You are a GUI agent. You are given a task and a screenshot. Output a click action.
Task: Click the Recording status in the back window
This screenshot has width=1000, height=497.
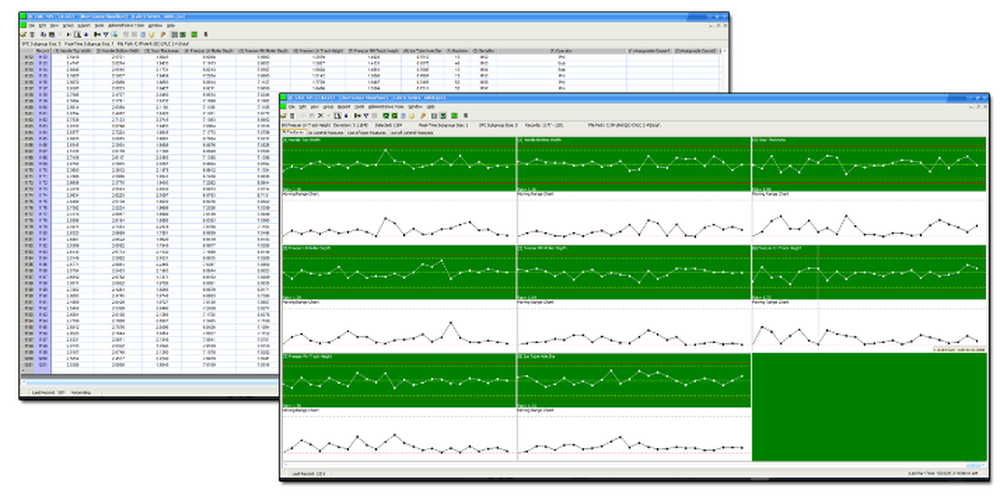click(x=81, y=392)
